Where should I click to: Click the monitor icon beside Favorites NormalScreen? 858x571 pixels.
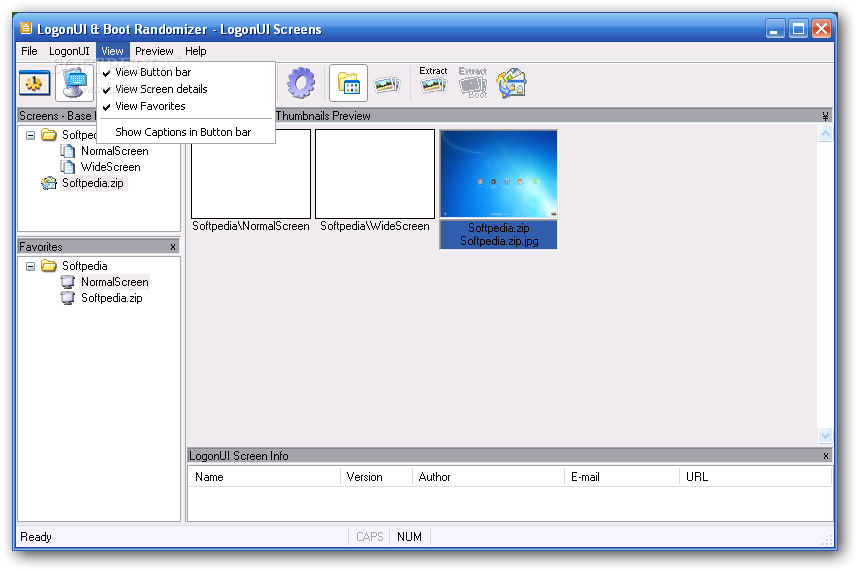tap(68, 282)
